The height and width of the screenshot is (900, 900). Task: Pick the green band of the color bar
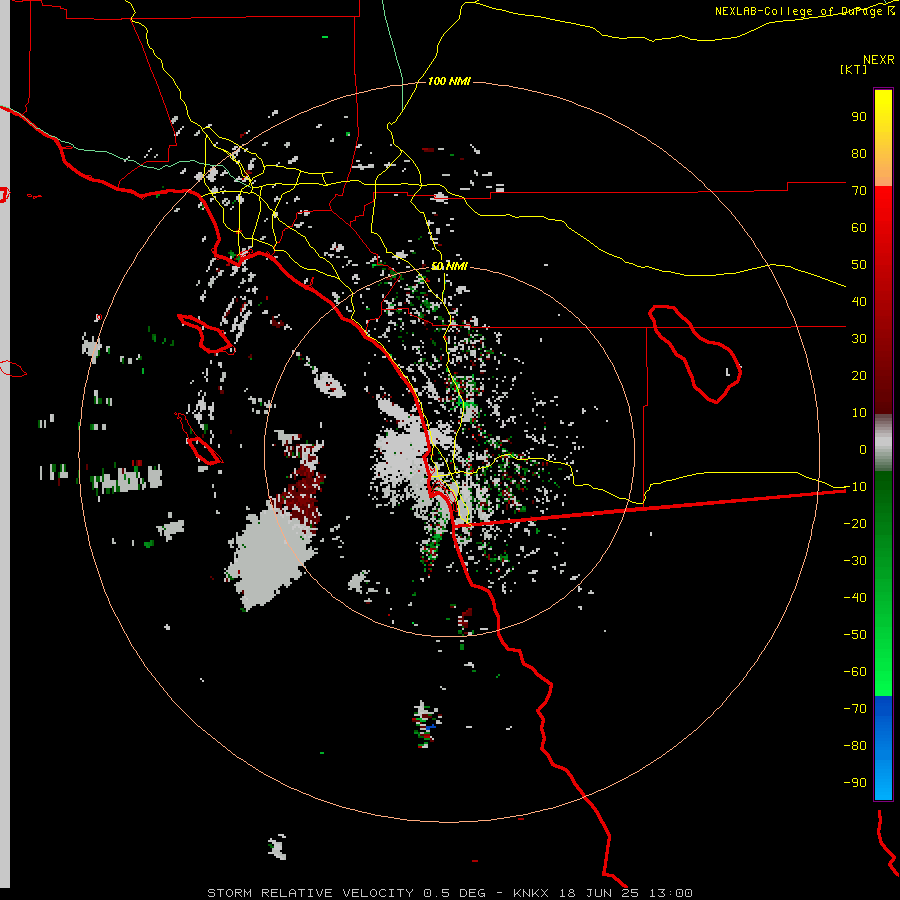[883, 583]
